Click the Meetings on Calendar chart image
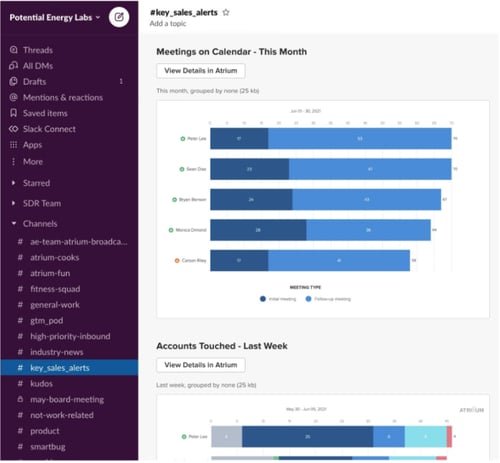500x463 pixels. [x=323, y=209]
